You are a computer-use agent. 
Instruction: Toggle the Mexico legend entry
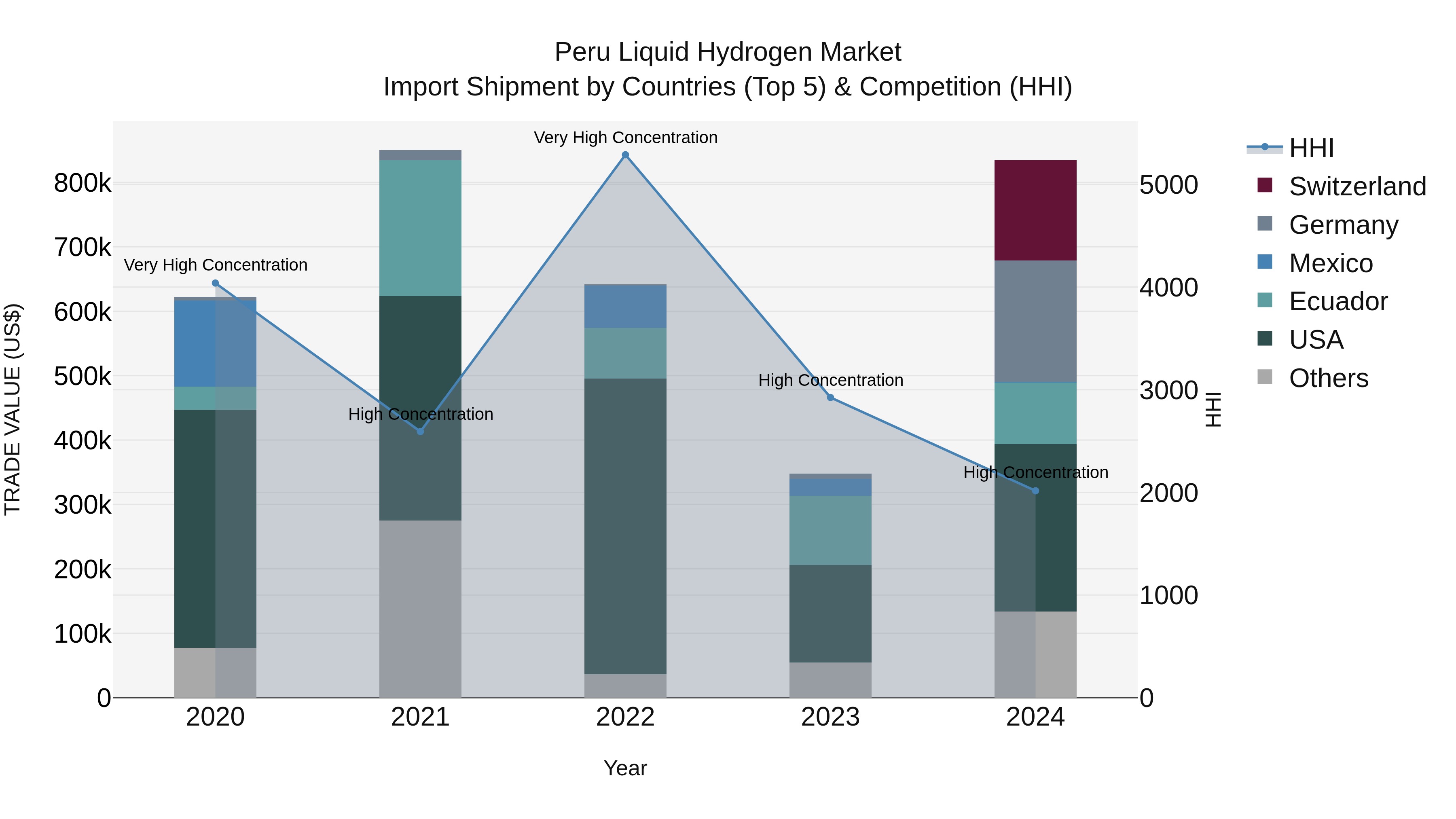[x=1315, y=263]
